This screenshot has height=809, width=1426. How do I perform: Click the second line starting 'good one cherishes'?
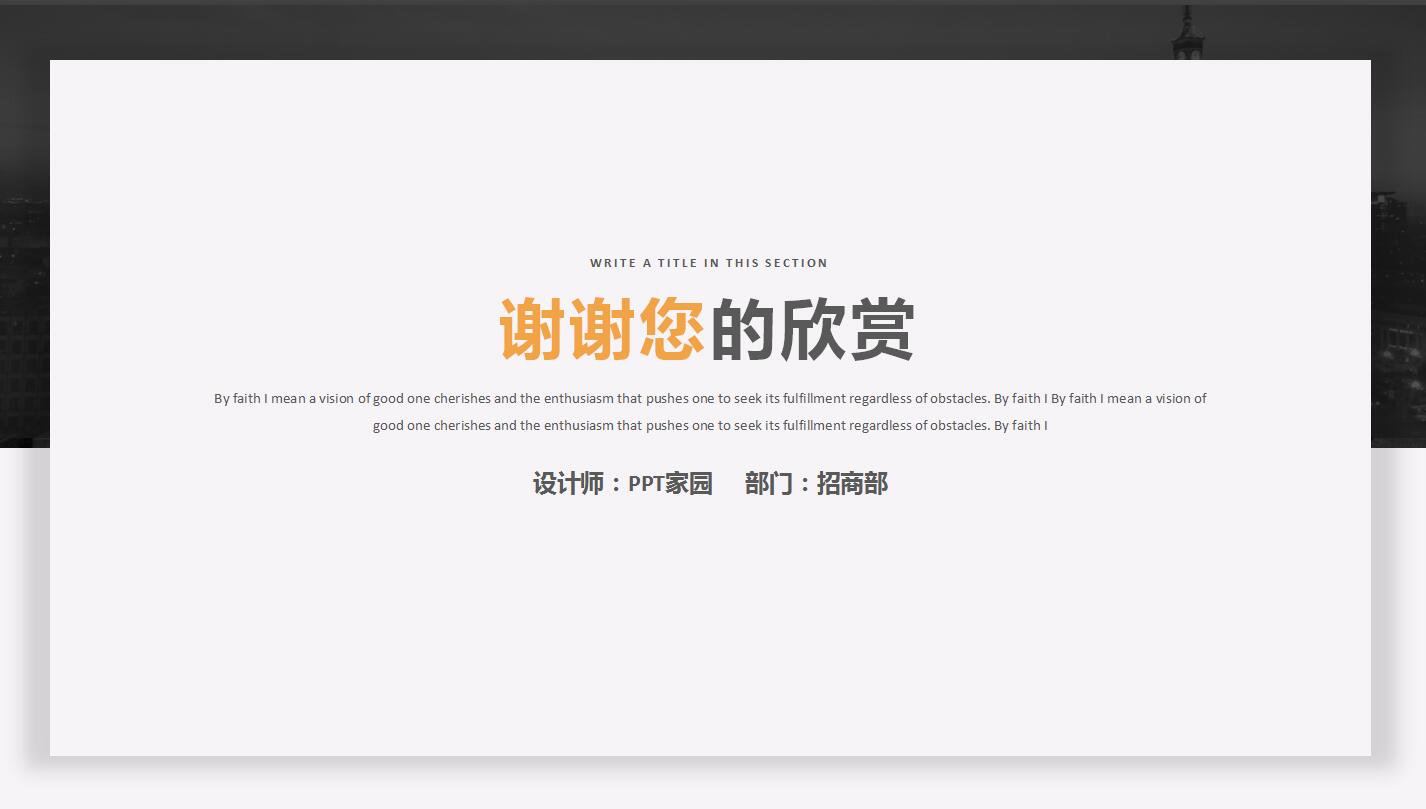pyautogui.click(x=710, y=425)
